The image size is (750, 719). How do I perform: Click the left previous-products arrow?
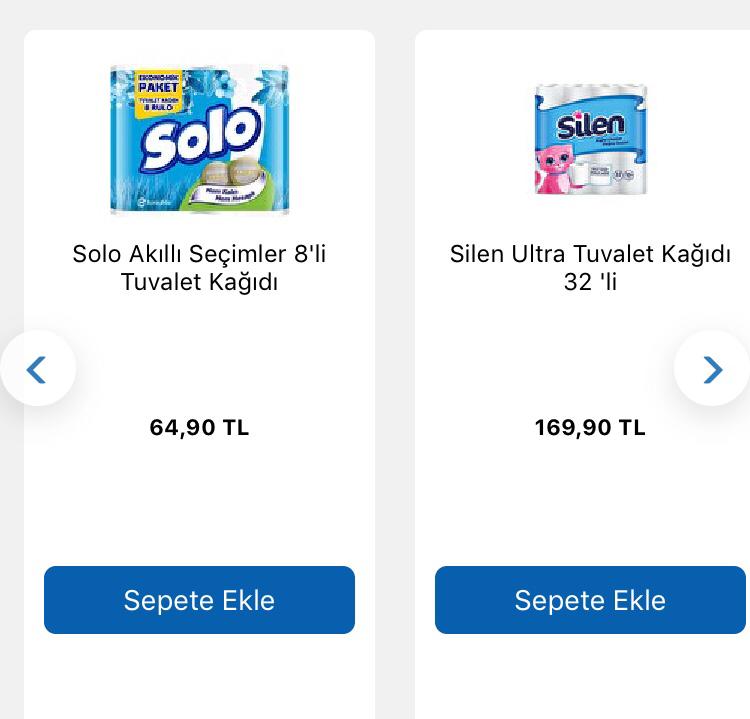pos(38,369)
